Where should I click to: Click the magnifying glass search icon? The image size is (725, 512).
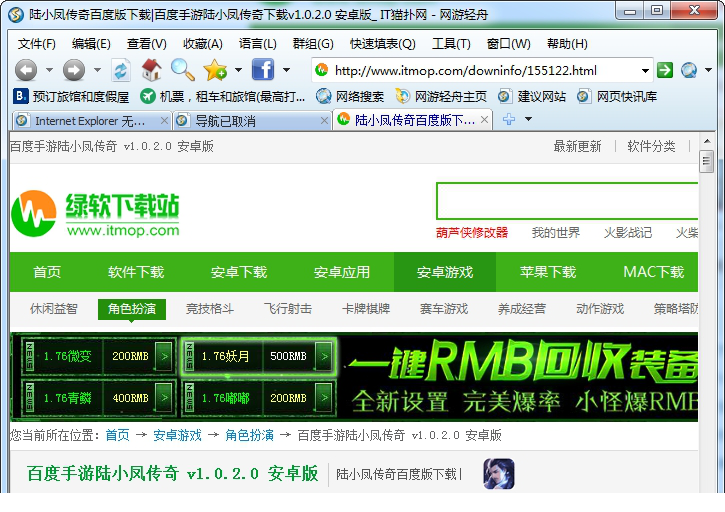183,70
